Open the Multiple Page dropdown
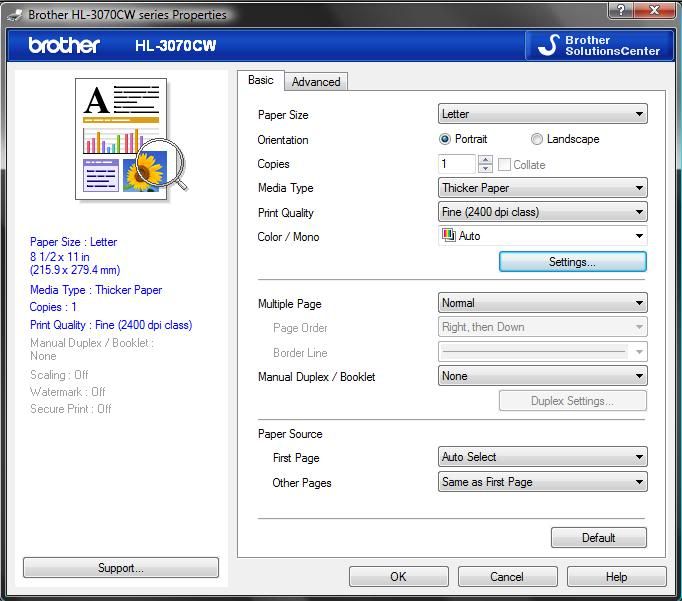 (x=542, y=303)
